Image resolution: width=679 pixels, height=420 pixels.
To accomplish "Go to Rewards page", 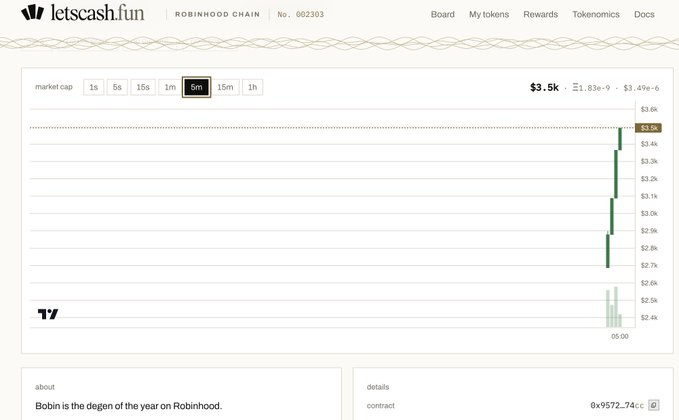I will [x=540, y=14].
